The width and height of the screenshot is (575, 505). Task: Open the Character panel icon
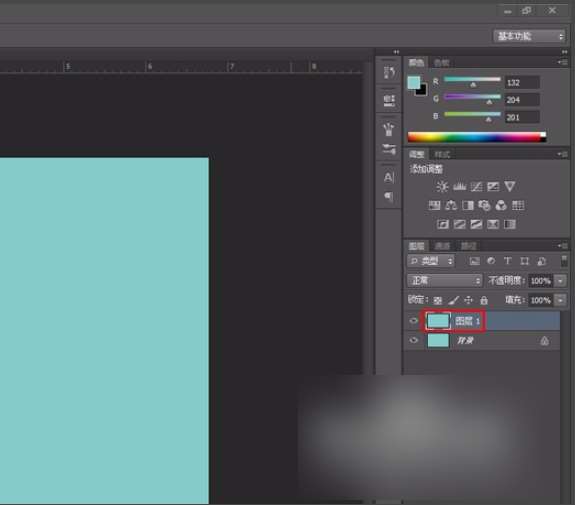(389, 178)
